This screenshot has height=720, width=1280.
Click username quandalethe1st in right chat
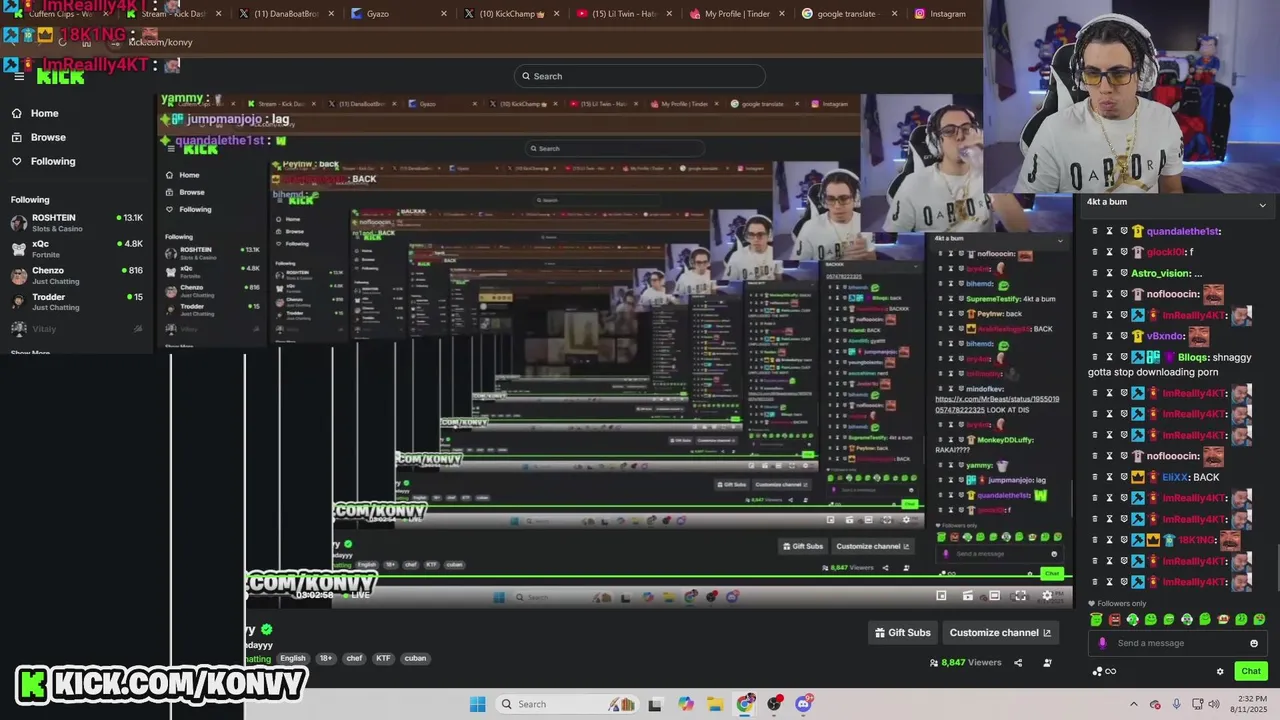[x=1181, y=231]
